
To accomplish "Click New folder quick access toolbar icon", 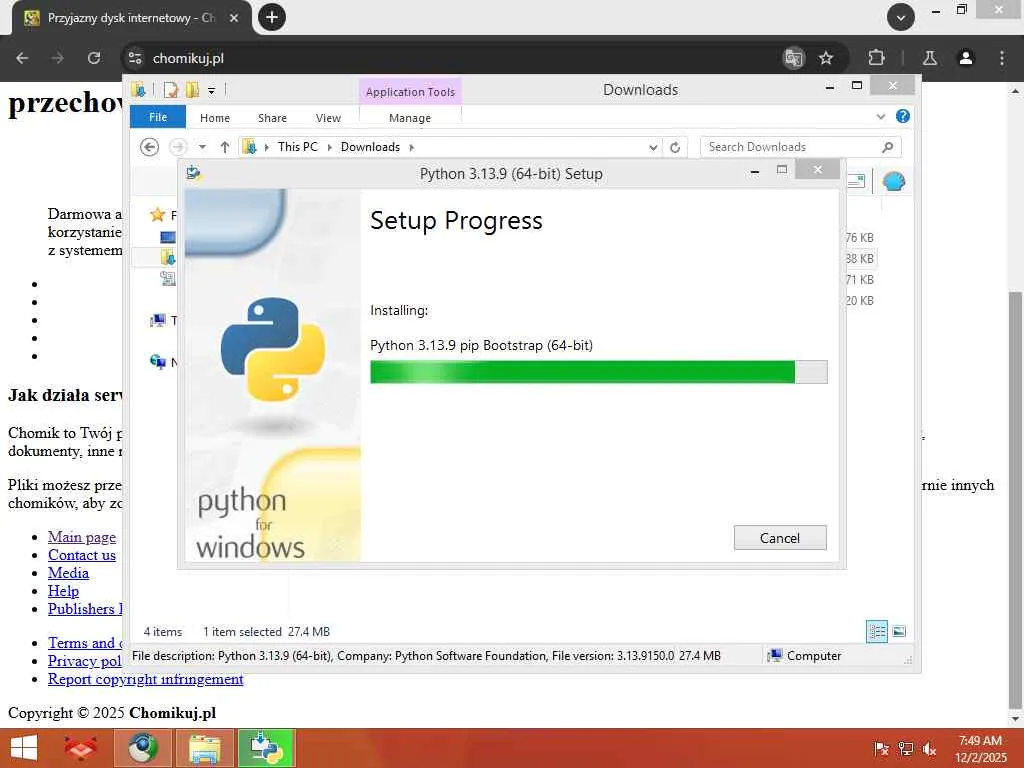I will click(x=192, y=89).
